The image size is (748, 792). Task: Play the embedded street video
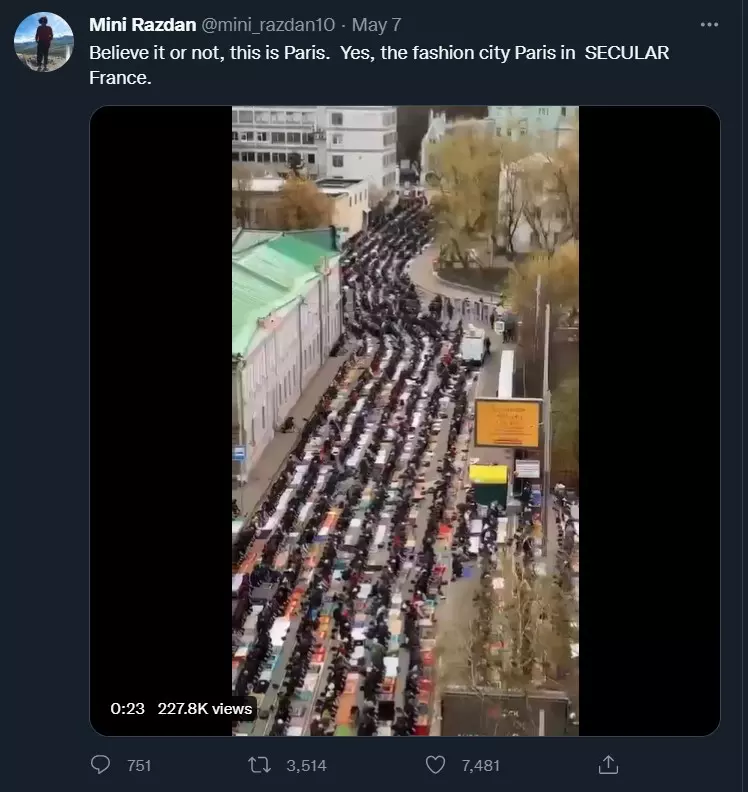[x=405, y=420]
